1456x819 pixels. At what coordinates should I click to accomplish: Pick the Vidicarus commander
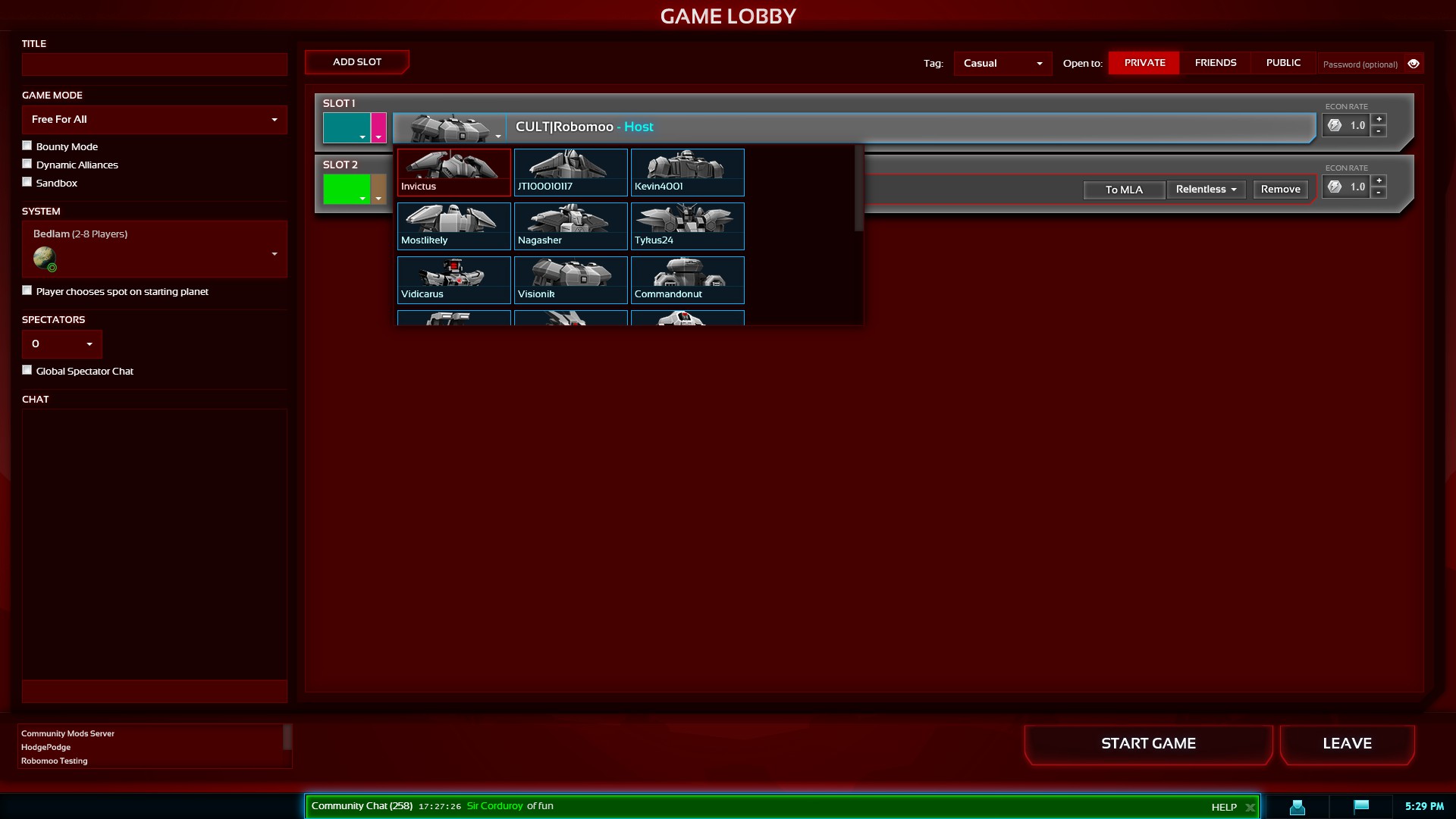coord(453,279)
